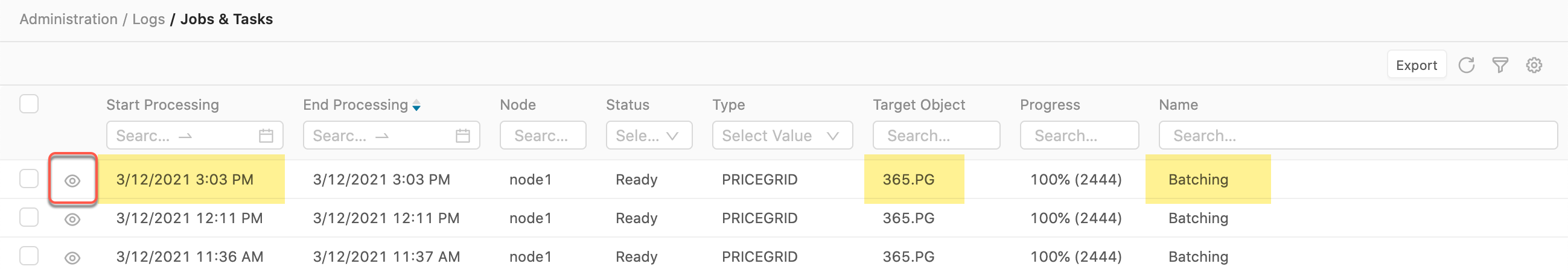Toggle the select-all header checkbox

[x=28, y=104]
